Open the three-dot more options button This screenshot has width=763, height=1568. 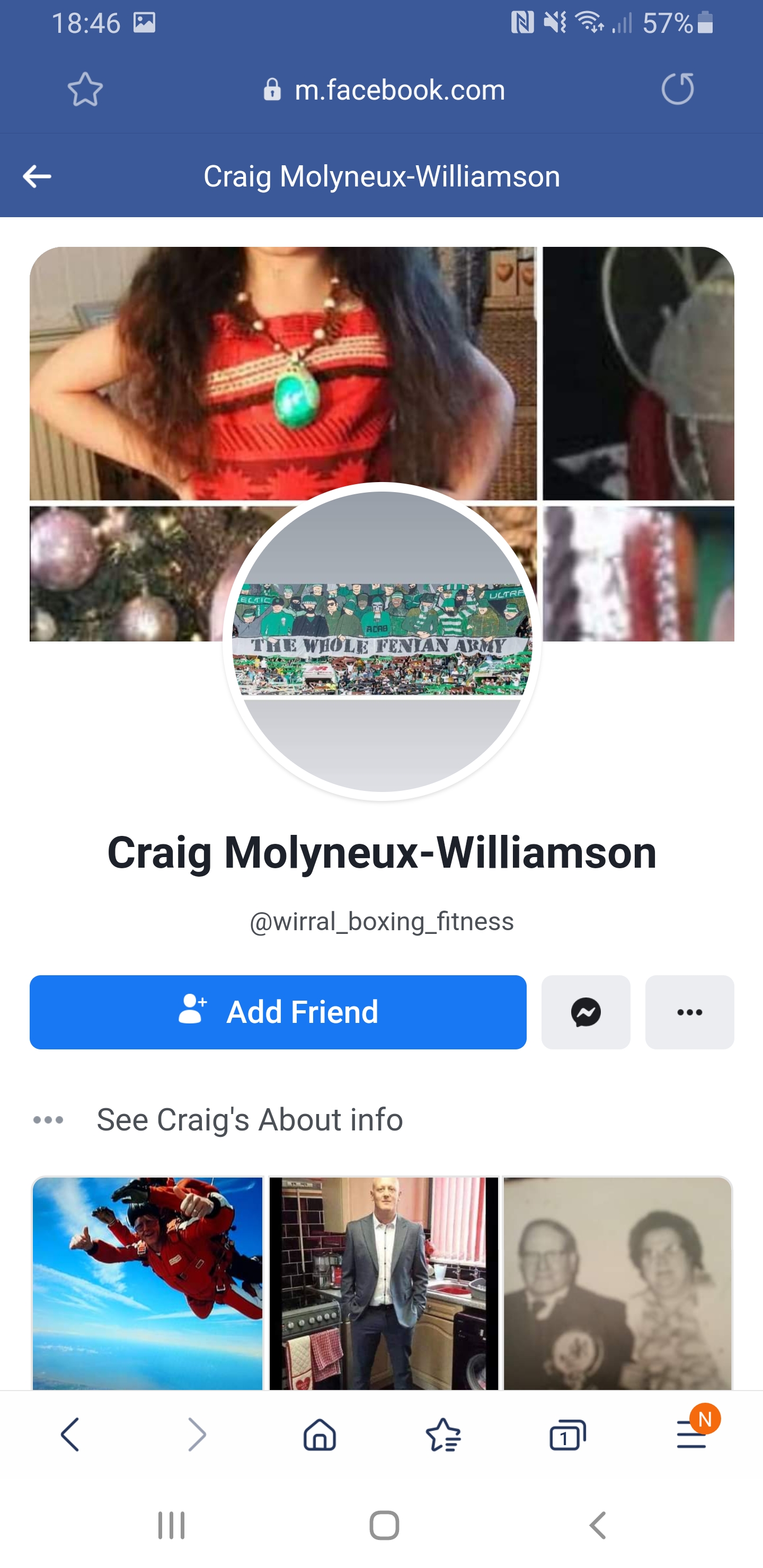click(689, 1012)
